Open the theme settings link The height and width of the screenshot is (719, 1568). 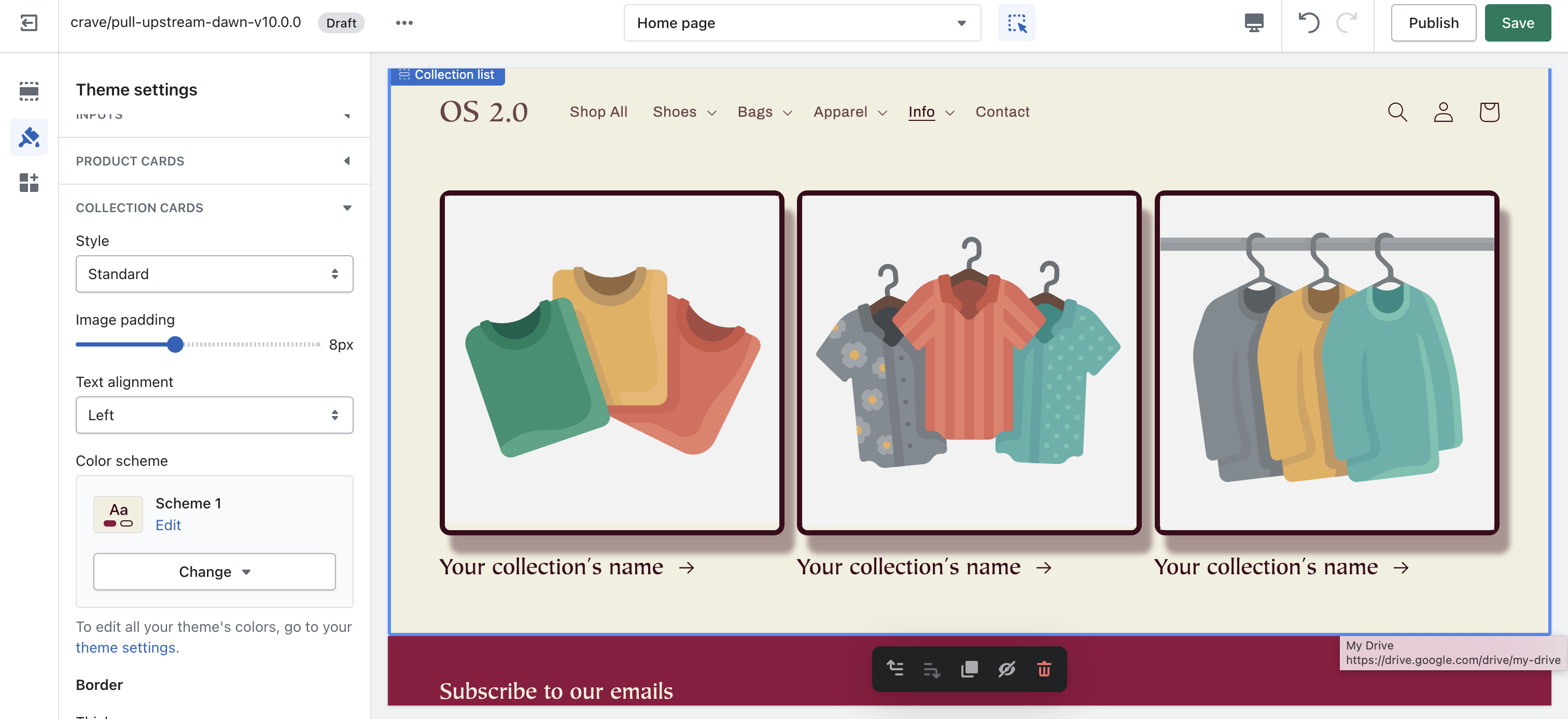(127, 647)
